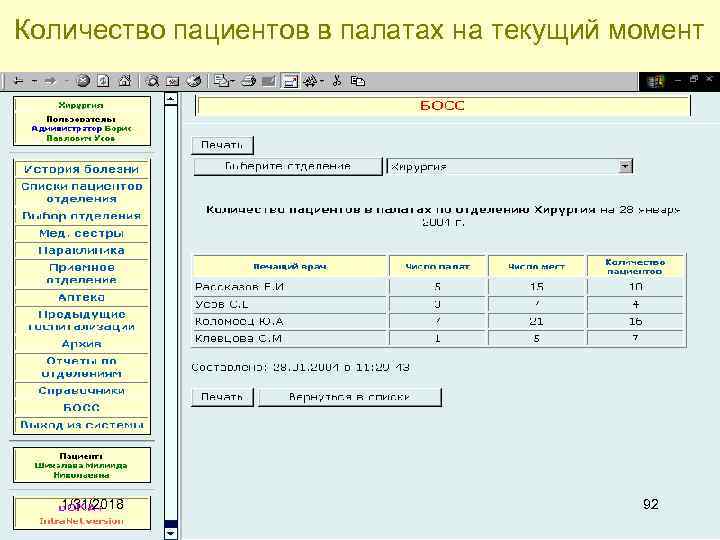Viewport: 720px width, 540px height.
Task: Click the Mail toolbar icon
Action: click(222, 81)
